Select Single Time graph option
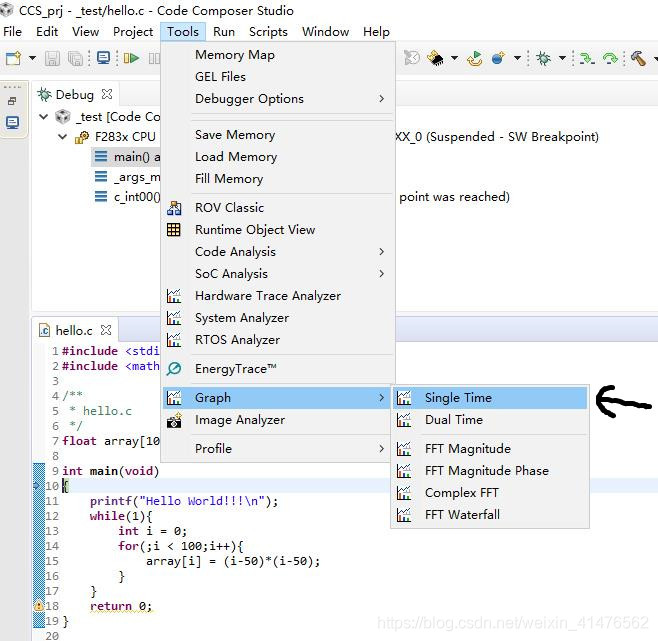The height and width of the screenshot is (641, 658). (490, 398)
